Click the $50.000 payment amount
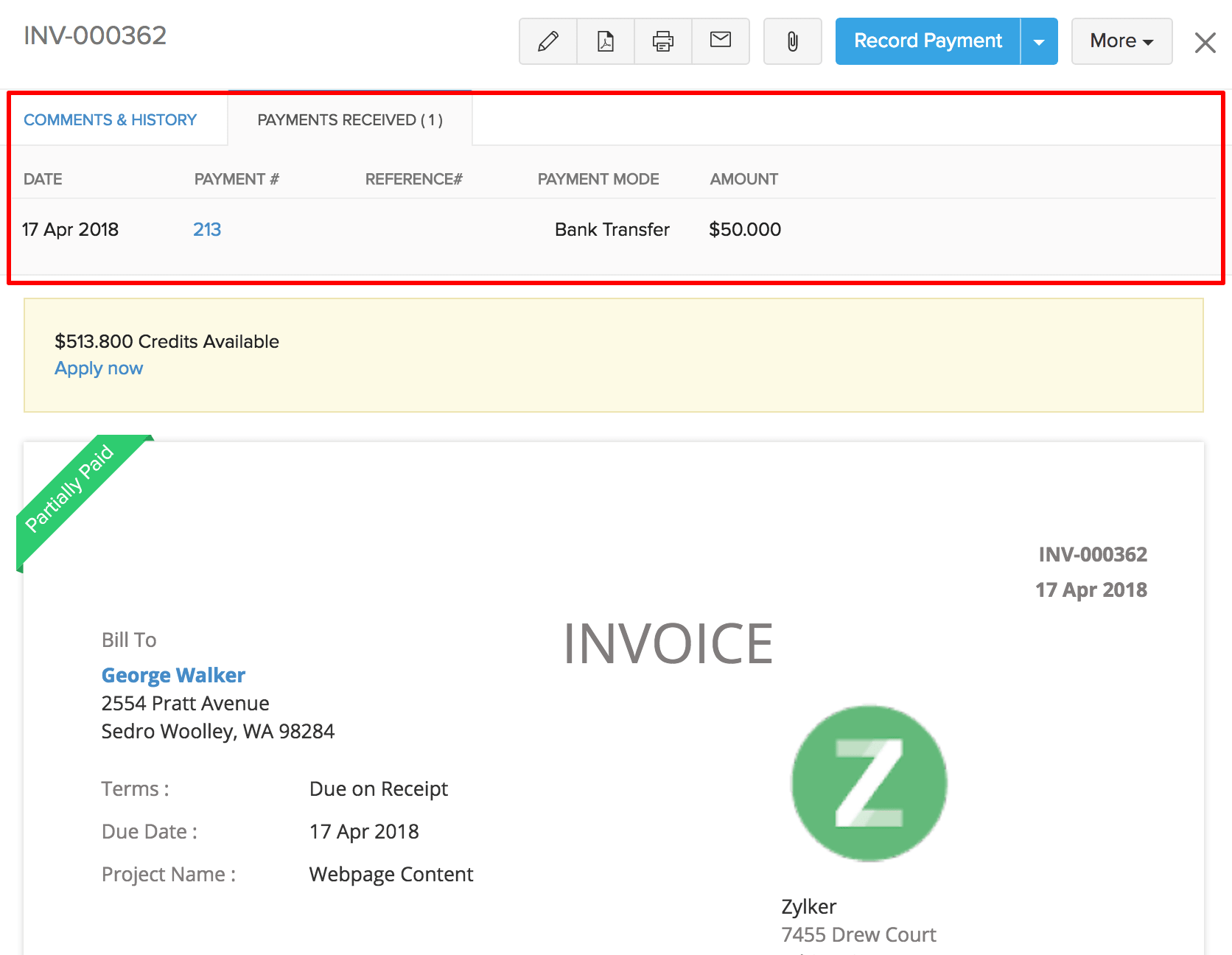1232x955 pixels. point(745,229)
